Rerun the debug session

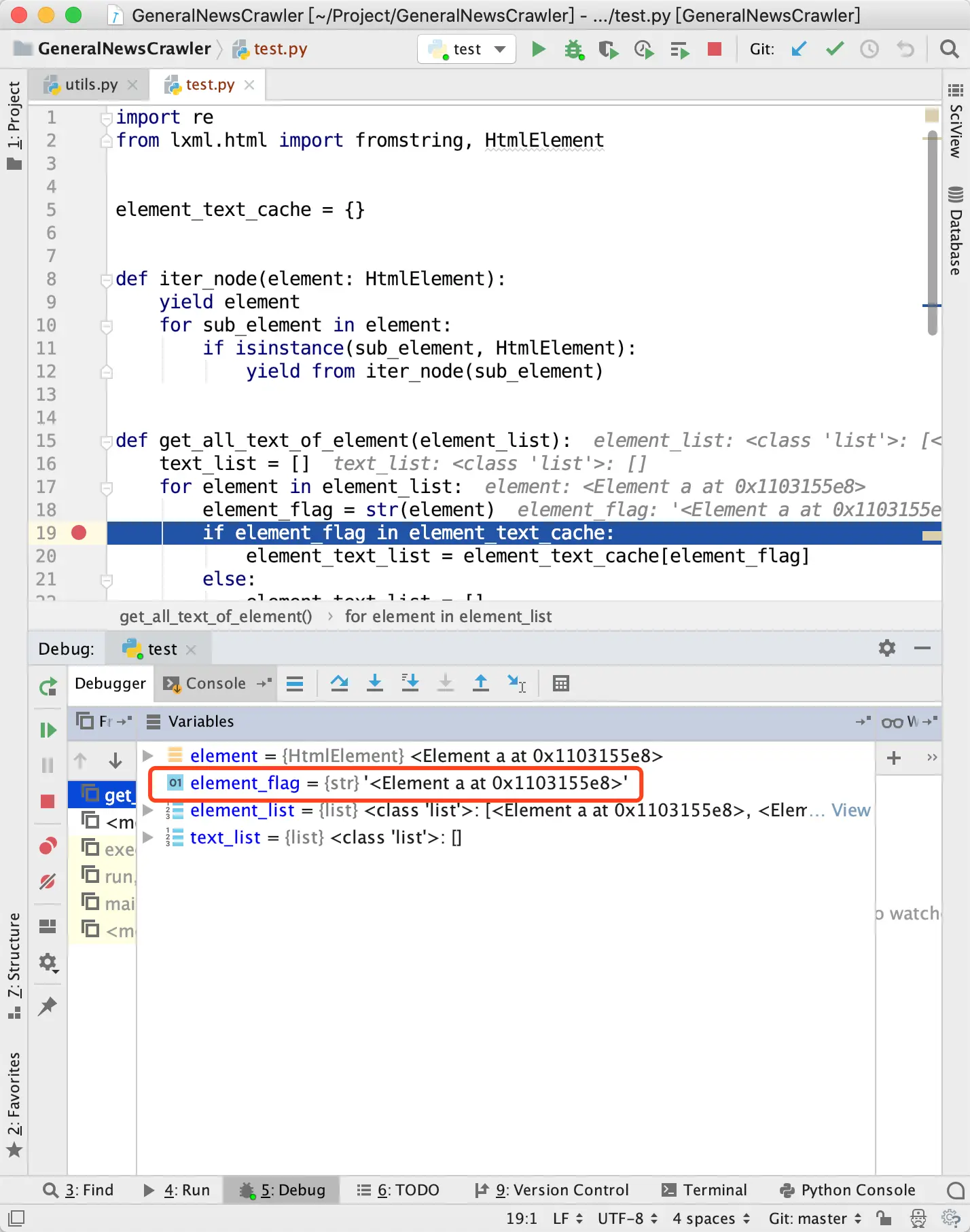tap(48, 687)
